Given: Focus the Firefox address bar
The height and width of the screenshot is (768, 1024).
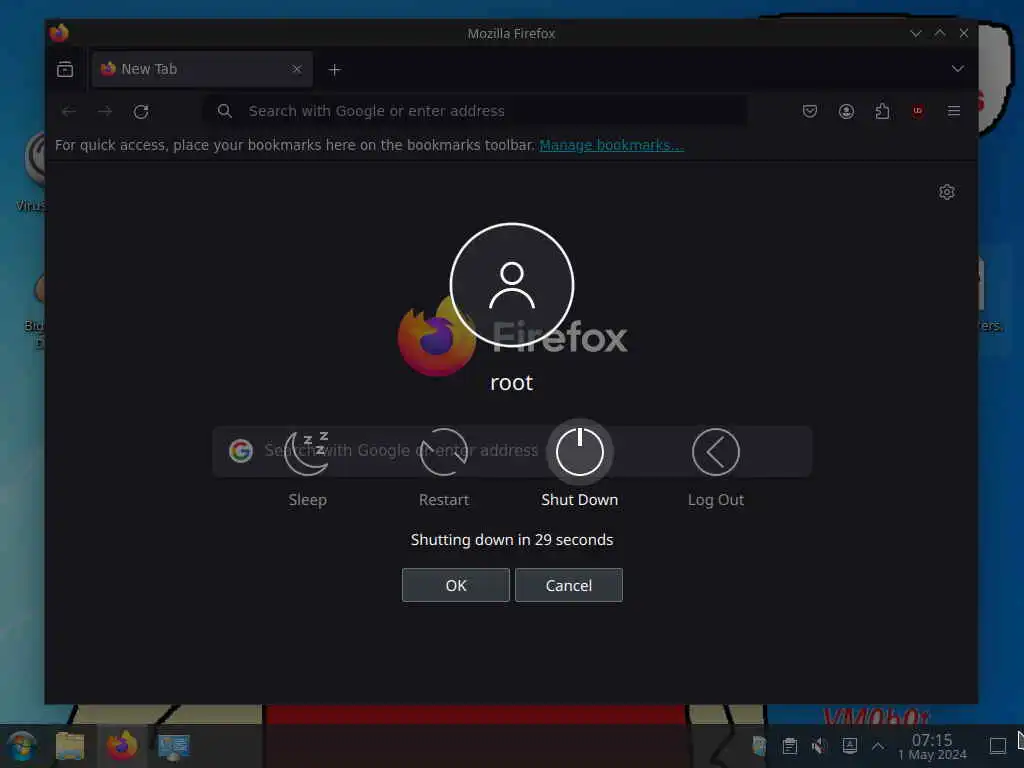Looking at the screenshot, I should (x=475, y=111).
